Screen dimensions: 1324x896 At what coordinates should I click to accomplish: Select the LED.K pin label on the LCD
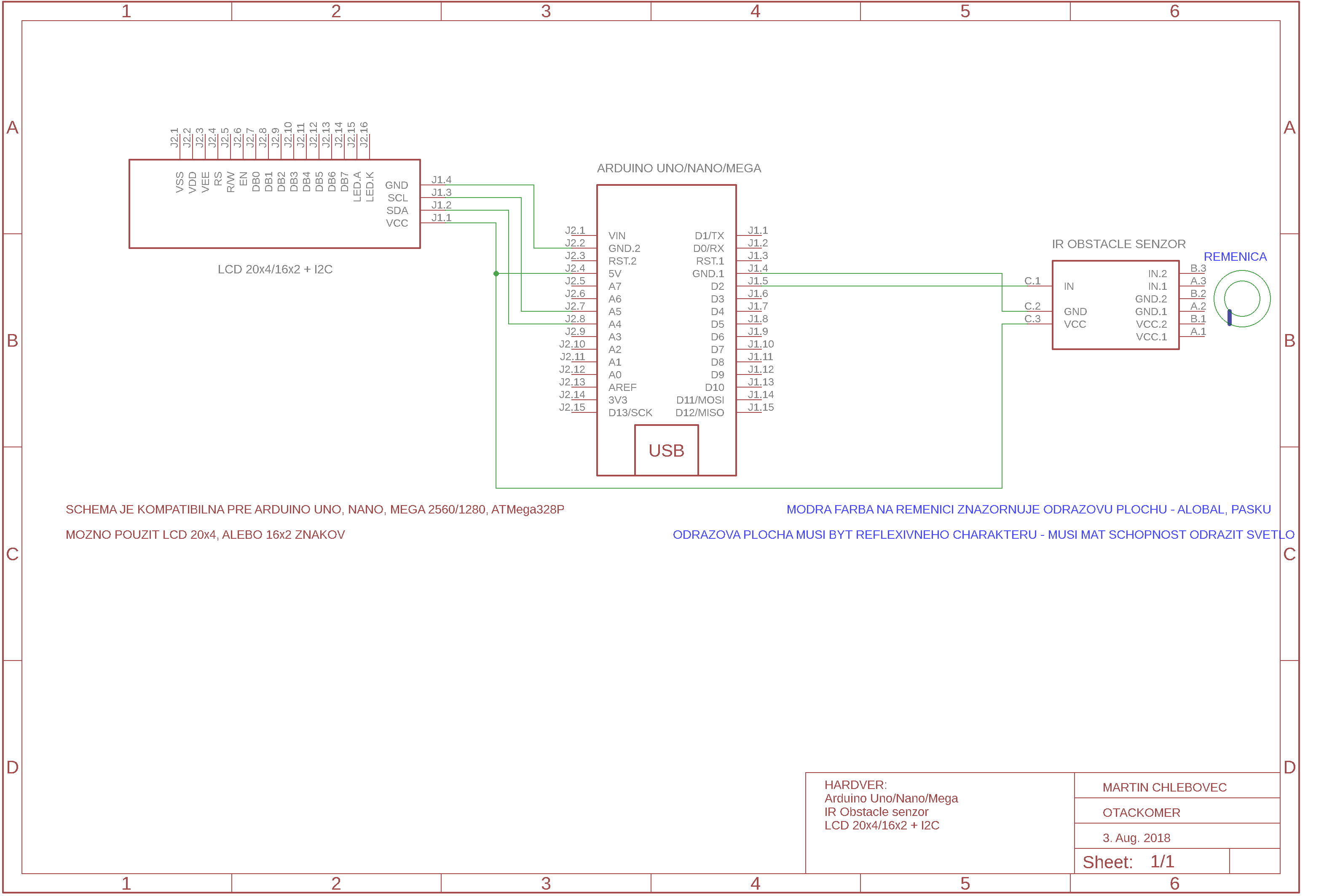click(369, 186)
